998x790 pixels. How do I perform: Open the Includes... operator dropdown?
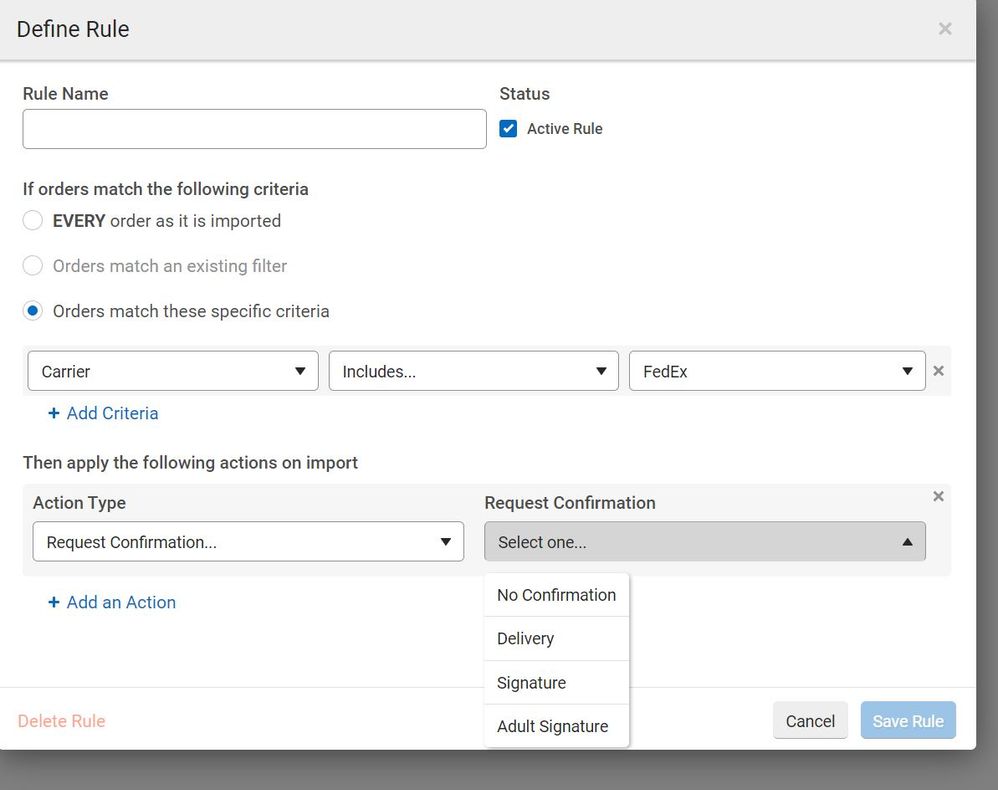click(474, 371)
